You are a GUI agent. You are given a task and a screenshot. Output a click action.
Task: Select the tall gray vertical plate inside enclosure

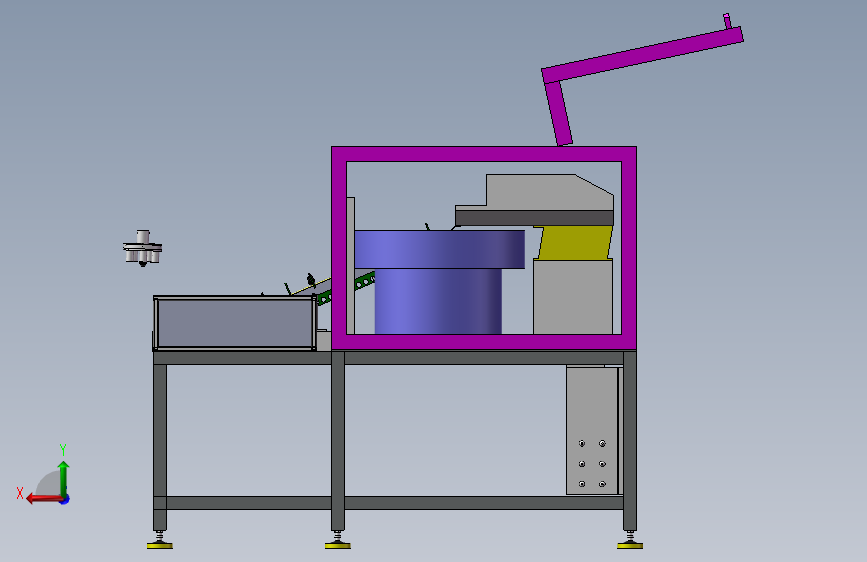click(x=351, y=266)
